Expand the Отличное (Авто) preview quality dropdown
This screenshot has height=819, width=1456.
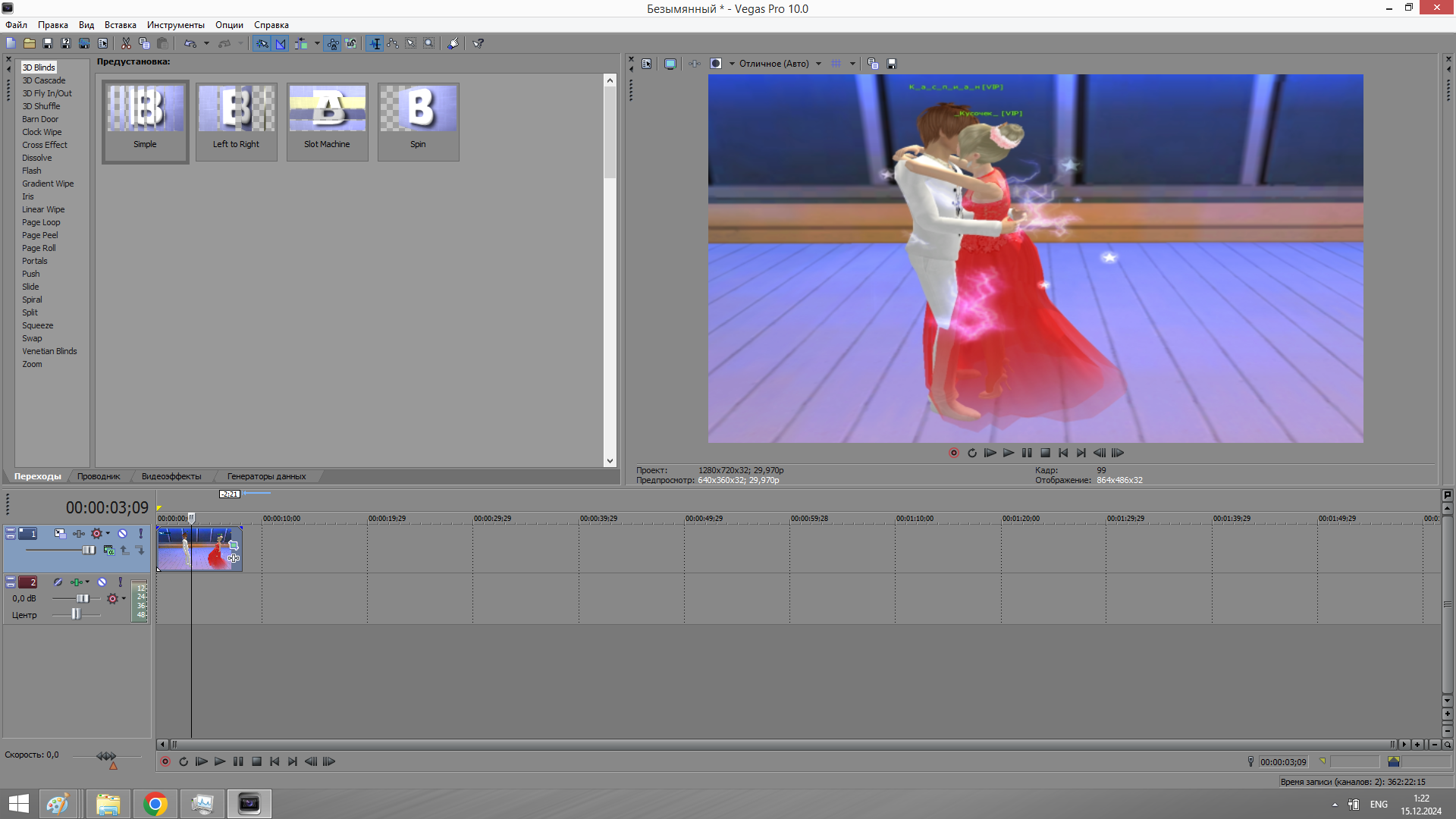818,64
